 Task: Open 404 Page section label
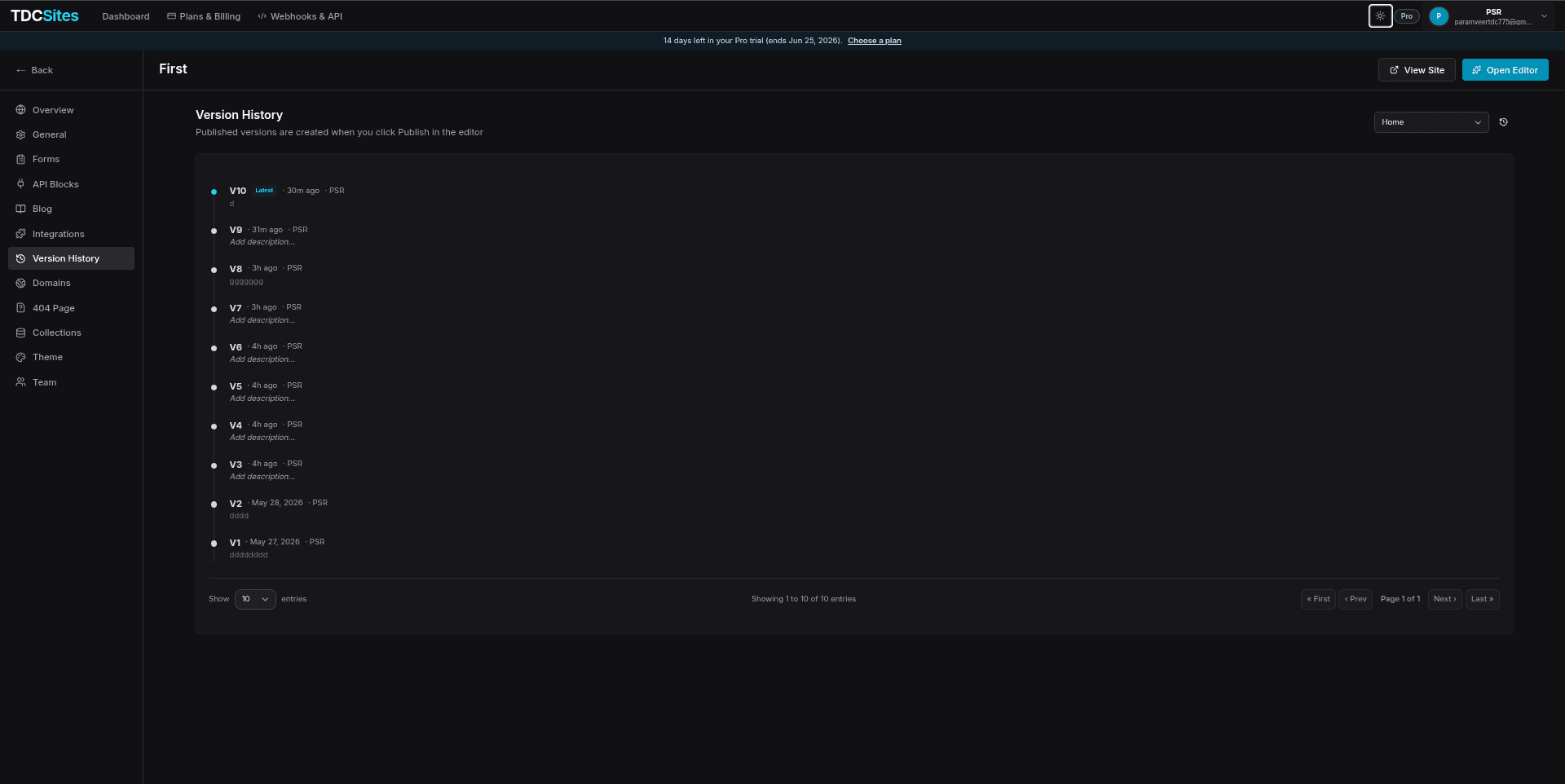tap(54, 308)
